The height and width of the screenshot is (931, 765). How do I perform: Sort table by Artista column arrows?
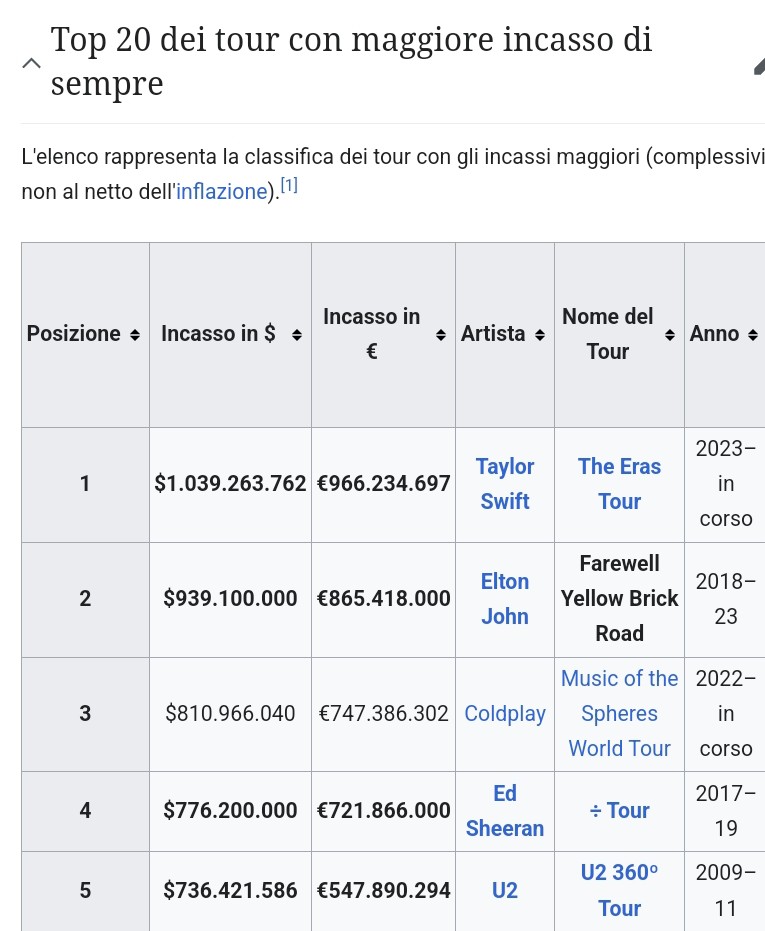(540, 335)
